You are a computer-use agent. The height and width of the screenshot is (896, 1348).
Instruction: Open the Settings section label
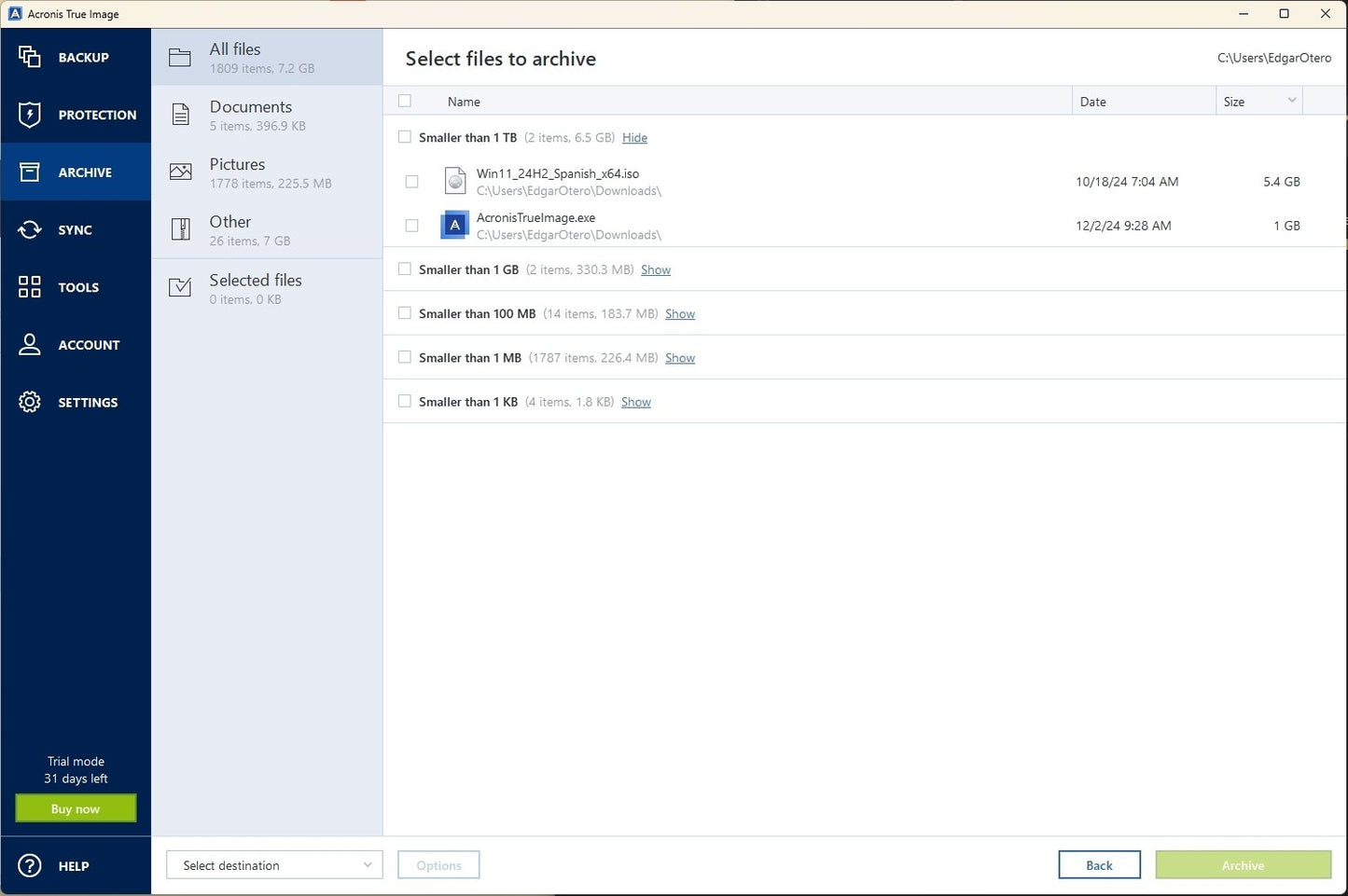point(88,403)
